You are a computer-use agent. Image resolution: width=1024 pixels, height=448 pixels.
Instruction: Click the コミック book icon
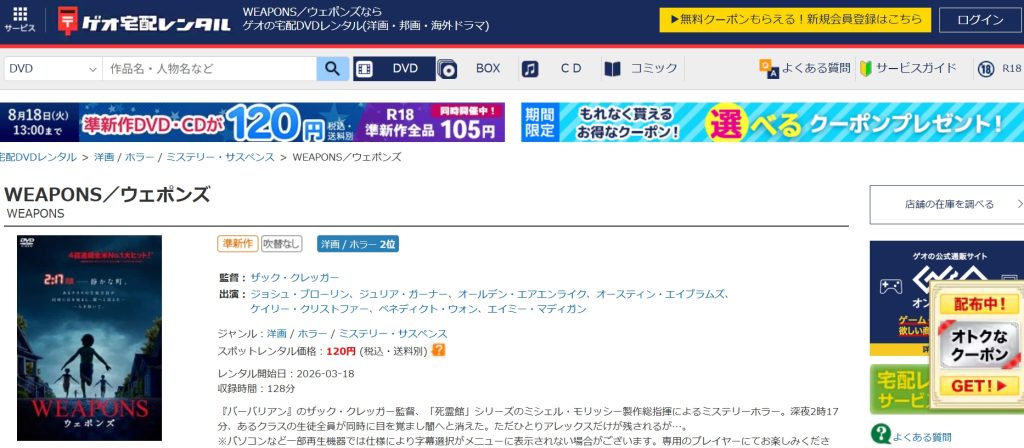[x=612, y=69]
